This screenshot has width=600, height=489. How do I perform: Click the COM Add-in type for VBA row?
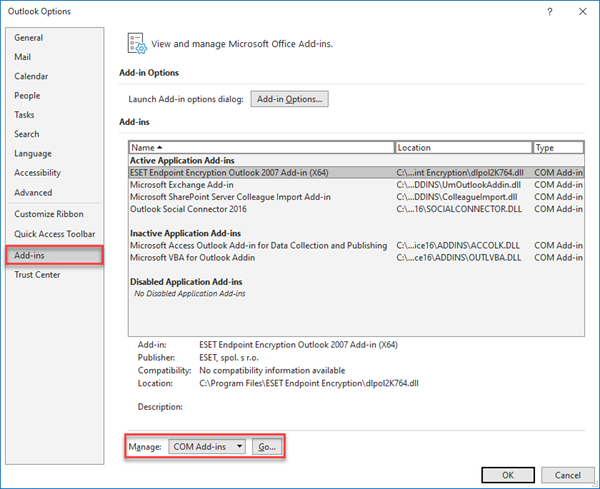(558, 258)
